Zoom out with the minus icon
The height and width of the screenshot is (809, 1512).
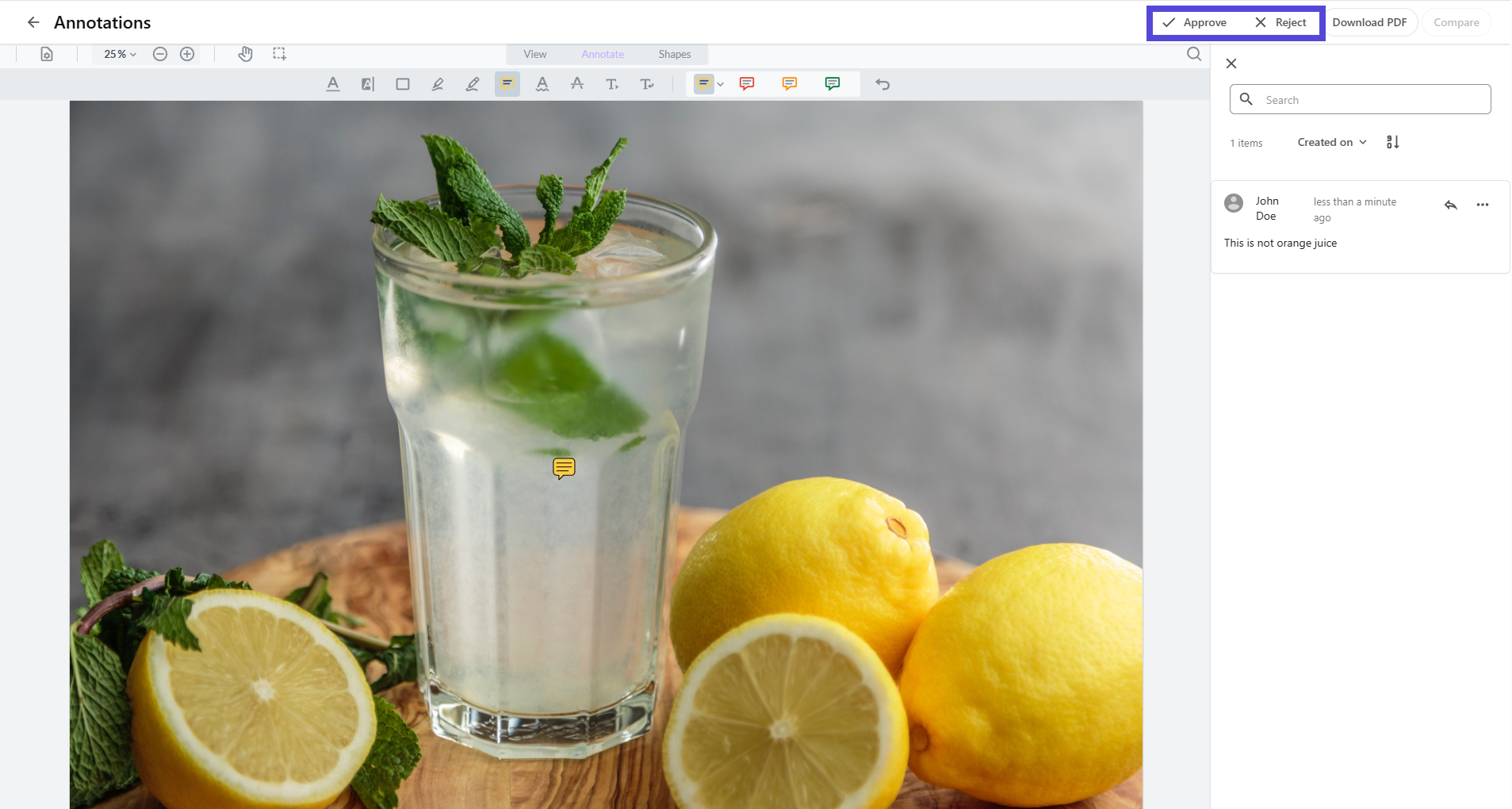160,54
